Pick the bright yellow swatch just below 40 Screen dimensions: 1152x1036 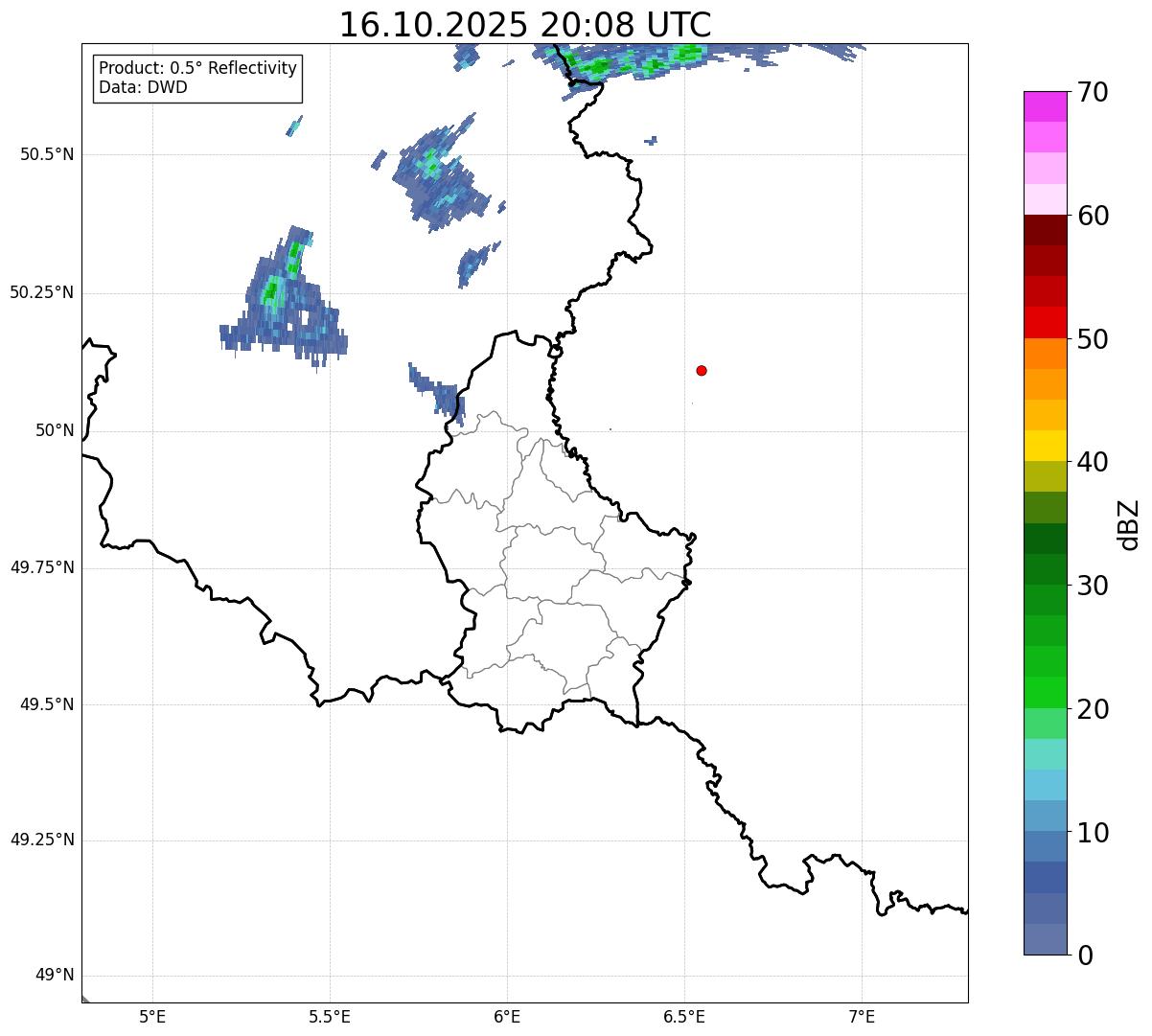(1045, 446)
